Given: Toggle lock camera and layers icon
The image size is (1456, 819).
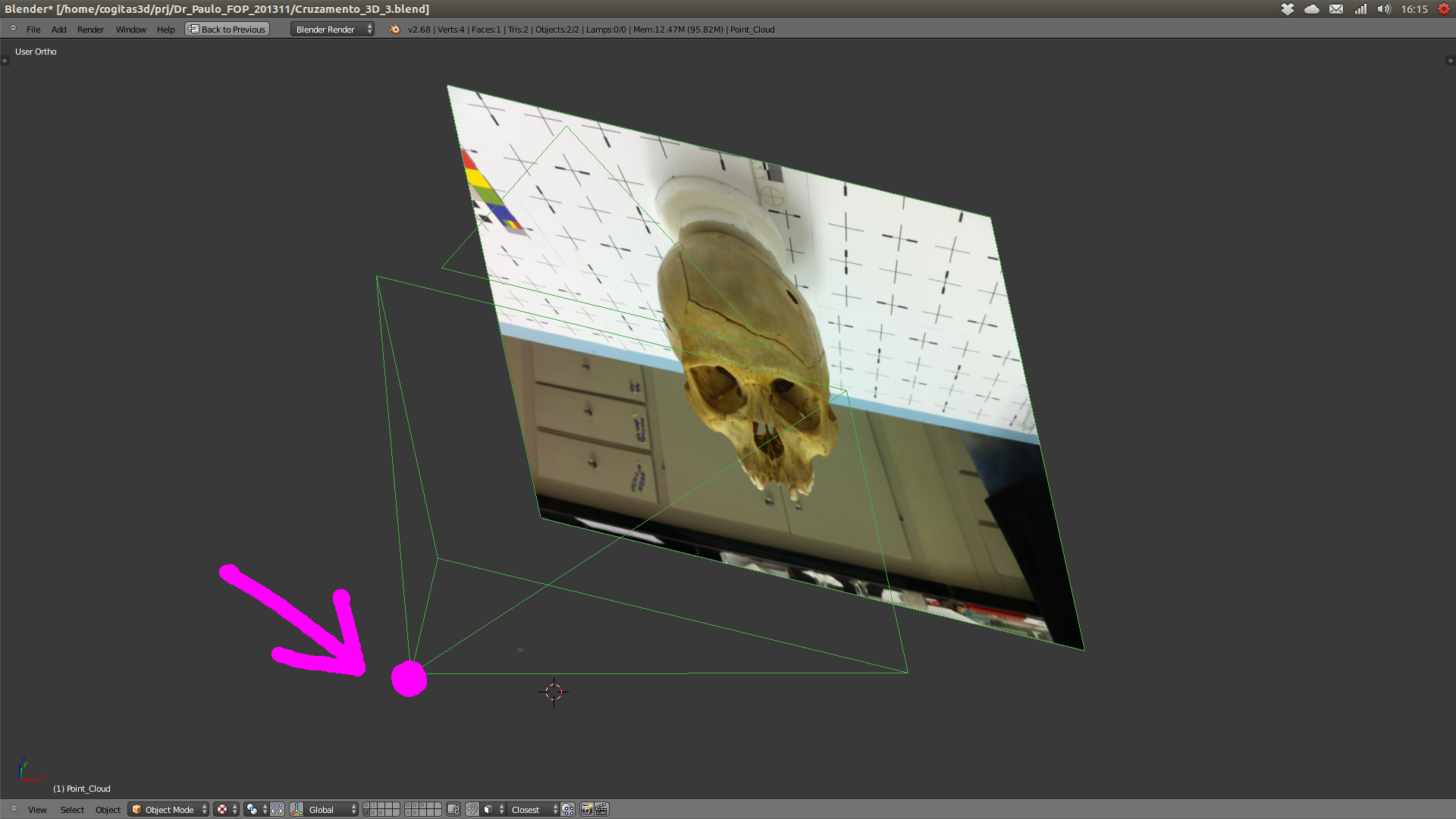Looking at the screenshot, I should (x=453, y=809).
